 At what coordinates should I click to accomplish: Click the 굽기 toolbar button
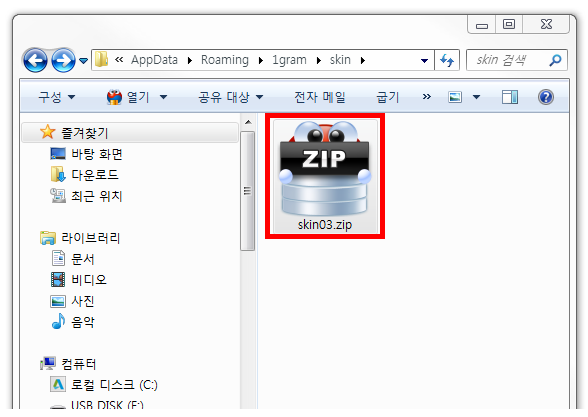click(387, 97)
